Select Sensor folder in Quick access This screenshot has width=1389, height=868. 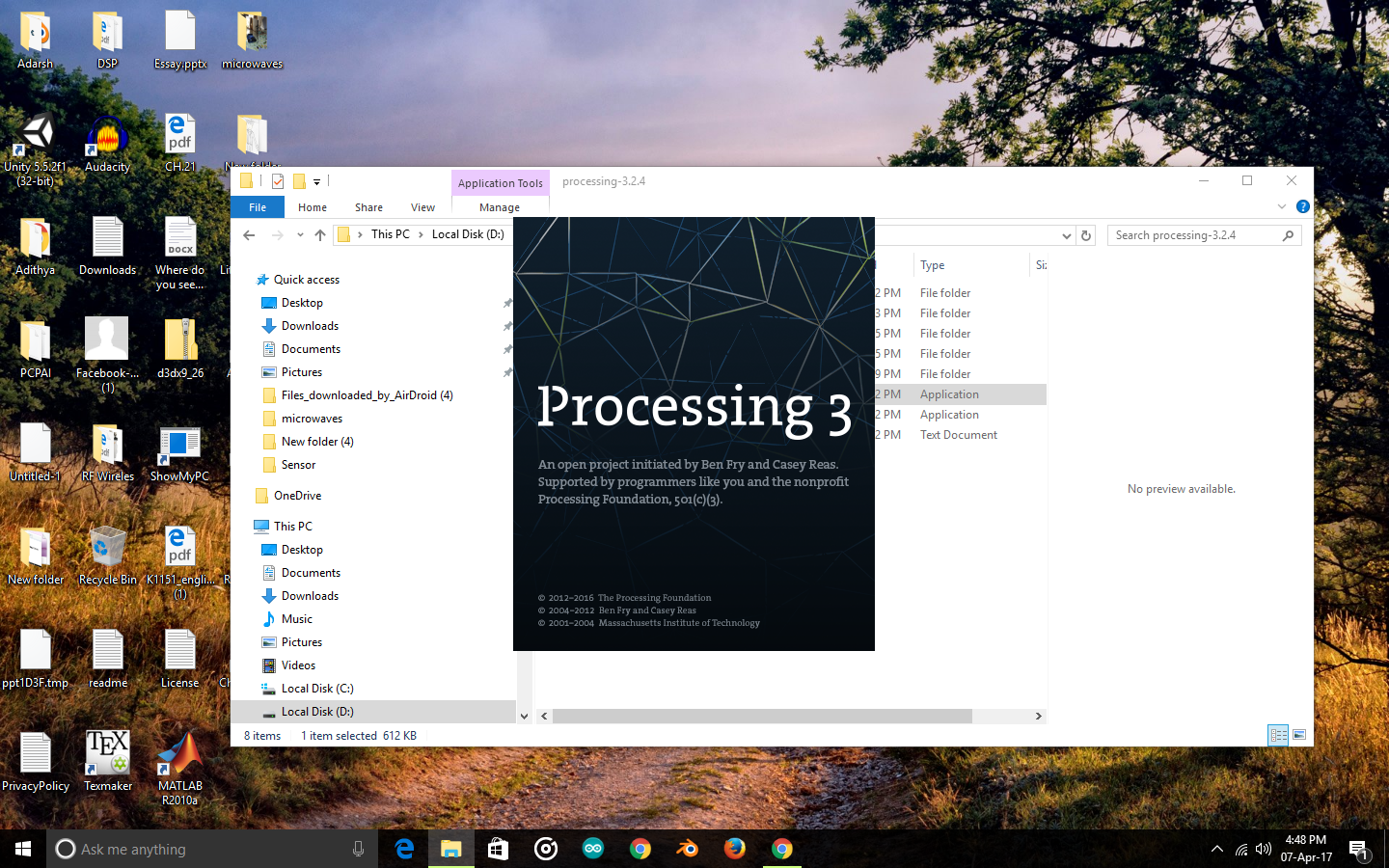click(x=298, y=465)
